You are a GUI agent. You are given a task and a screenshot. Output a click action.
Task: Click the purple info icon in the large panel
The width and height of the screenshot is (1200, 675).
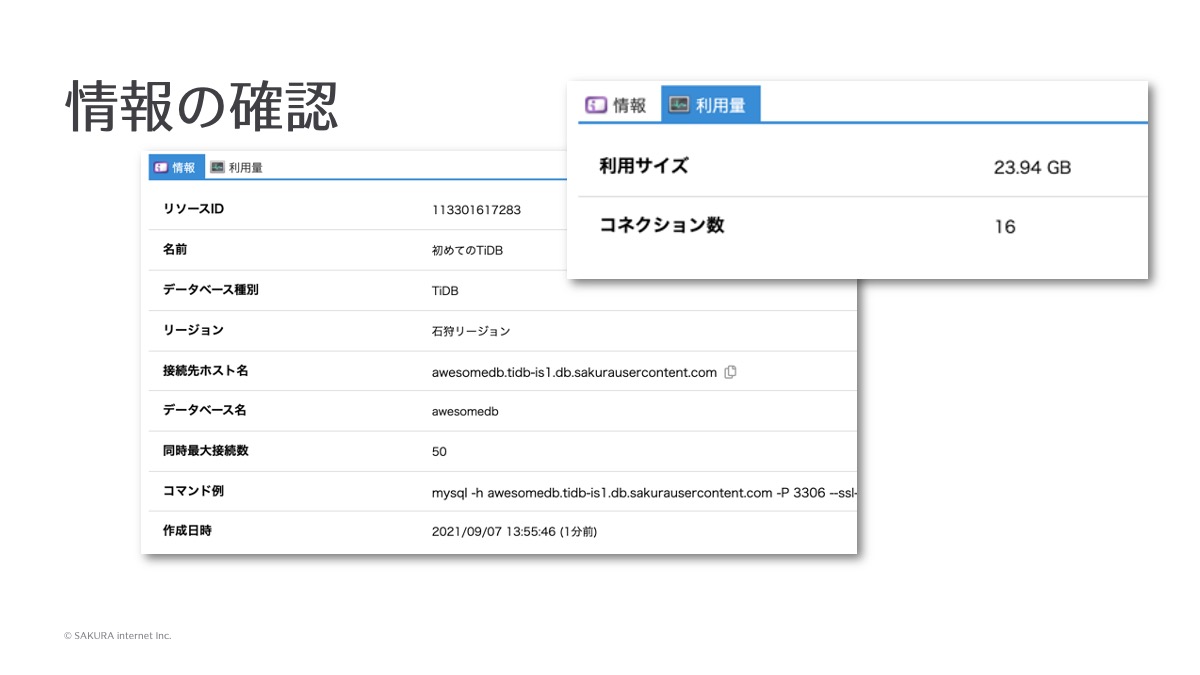(x=596, y=105)
